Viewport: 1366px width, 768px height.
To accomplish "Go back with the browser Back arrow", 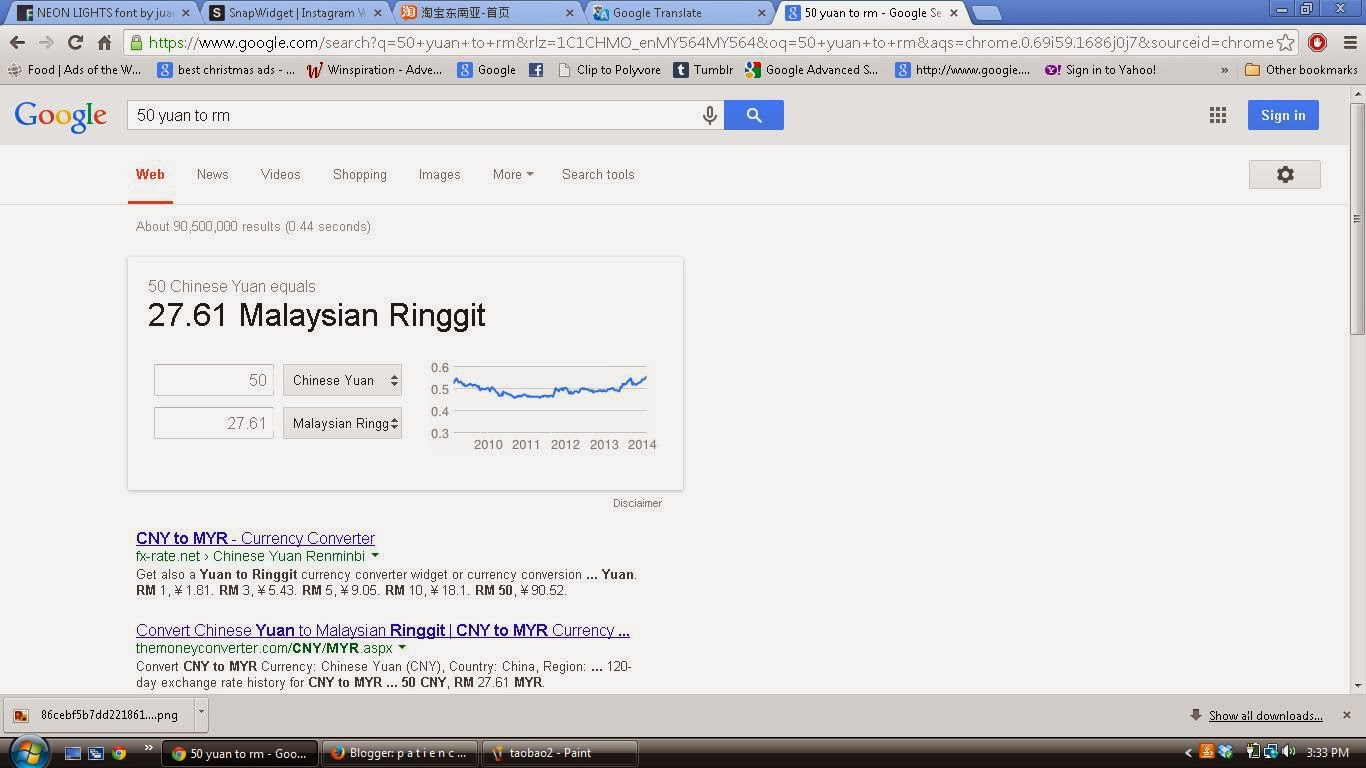I will coord(17,43).
